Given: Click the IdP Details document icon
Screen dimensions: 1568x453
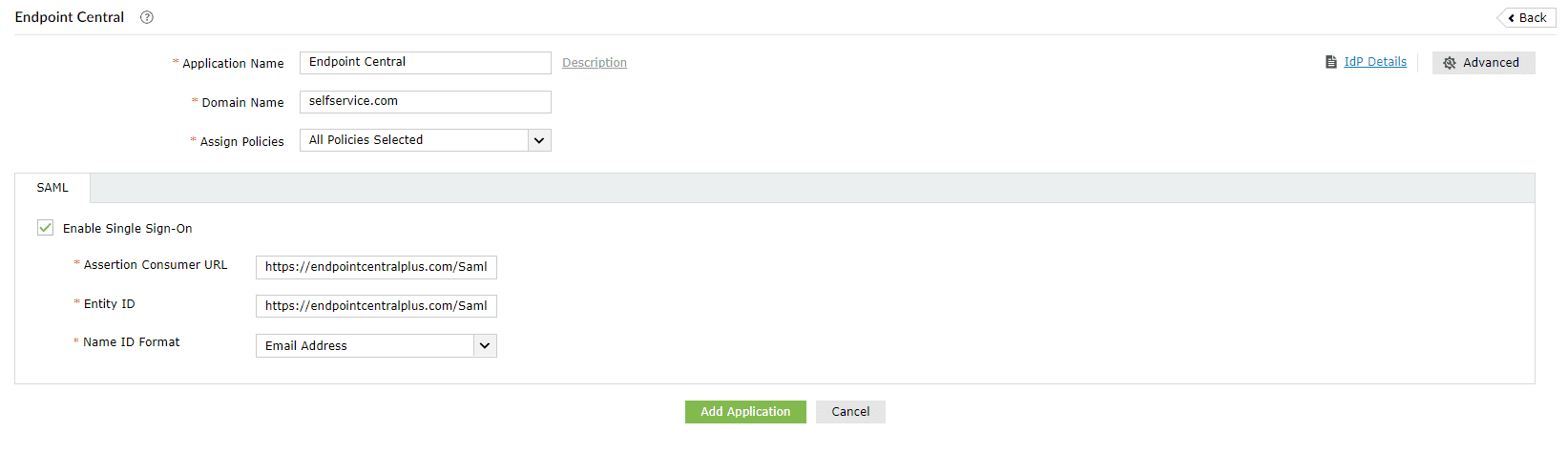Looking at the screenshot, I should tap(1331, 62).
